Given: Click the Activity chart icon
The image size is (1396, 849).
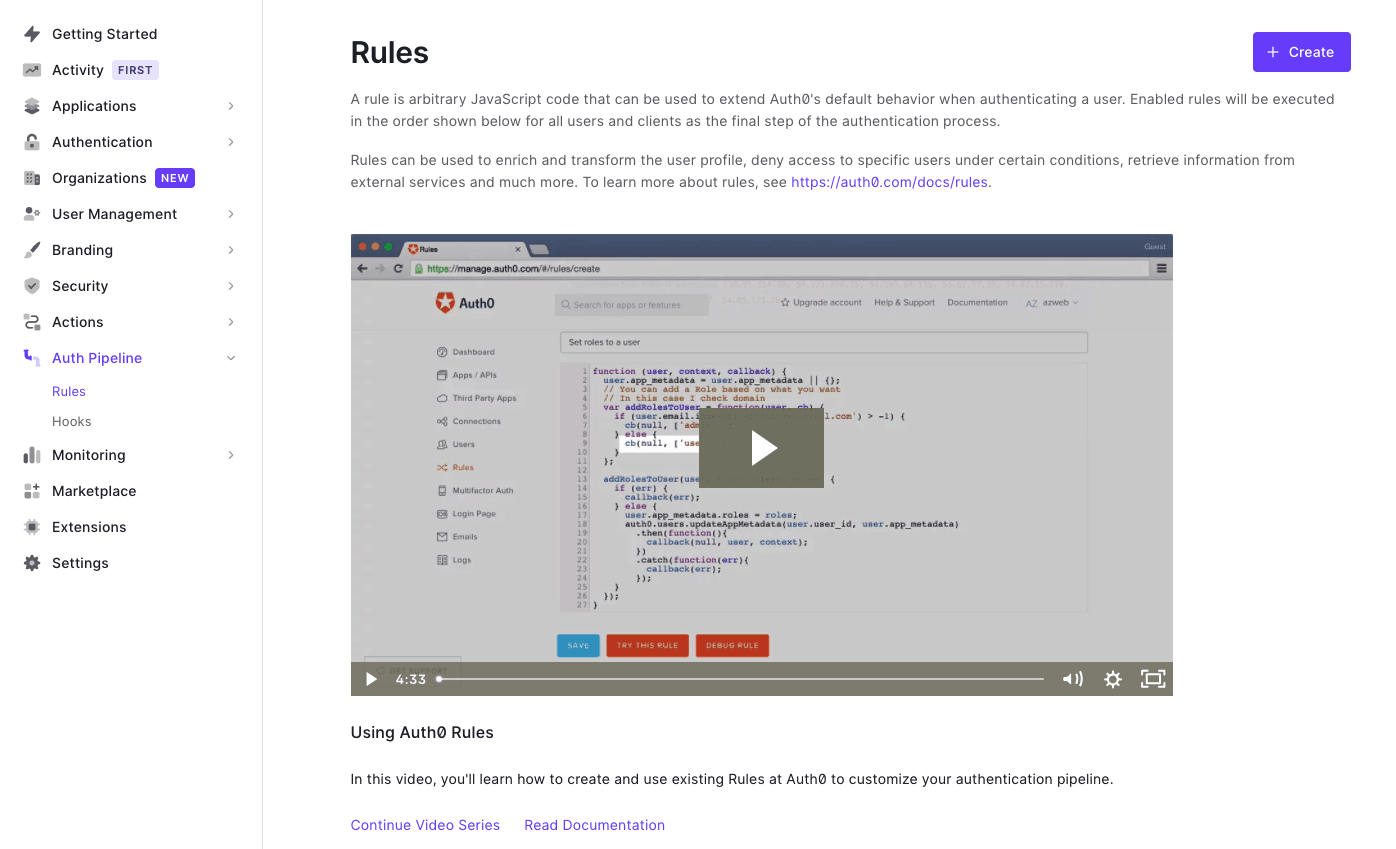Looking at the screenshot, I should click(x=32, y=70).
